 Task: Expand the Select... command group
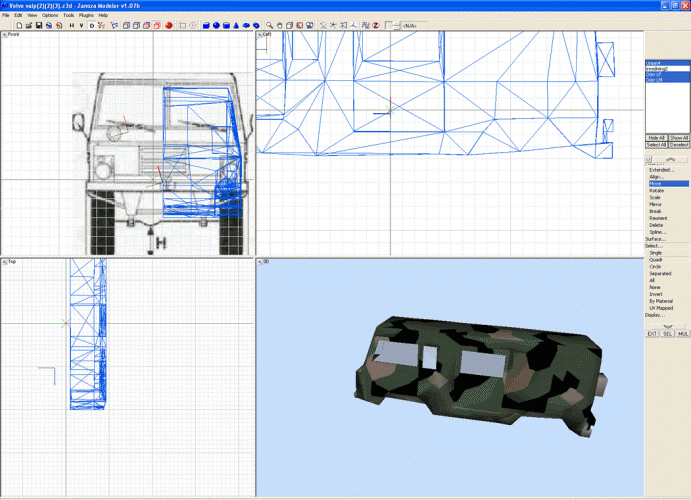(654, 246)
